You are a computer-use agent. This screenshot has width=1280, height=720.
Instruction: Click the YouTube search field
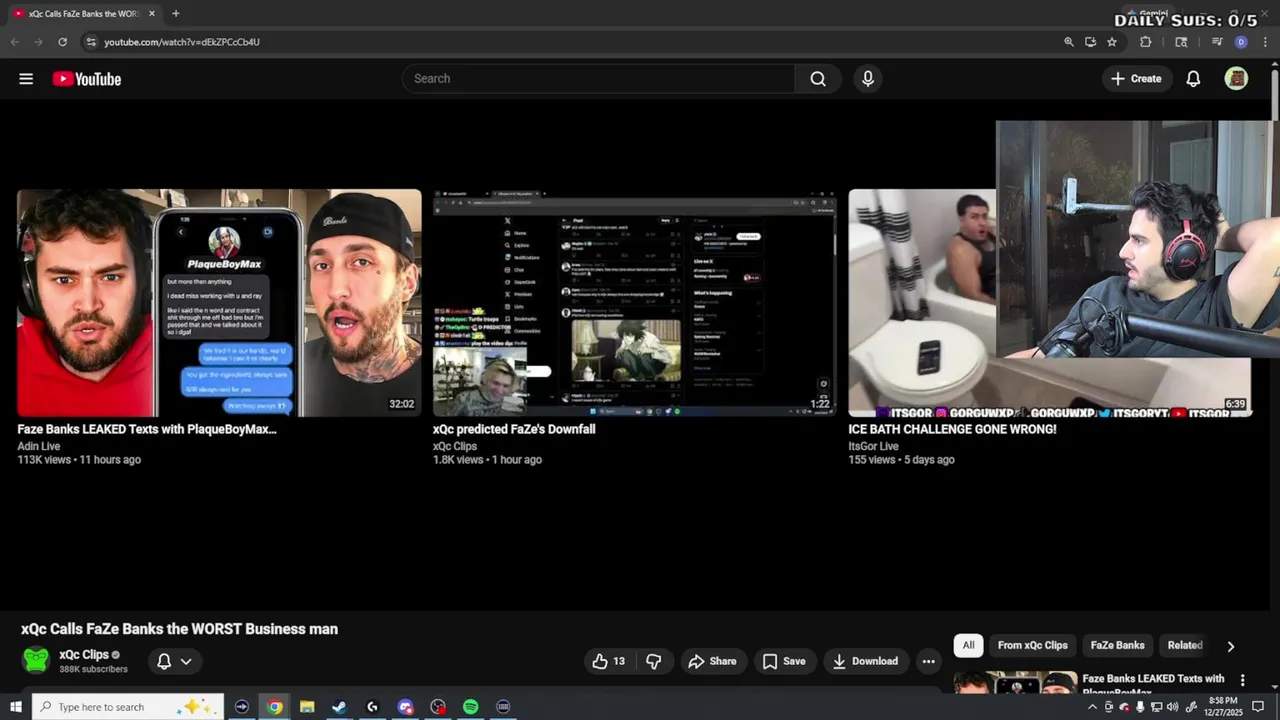coord(598,79)
